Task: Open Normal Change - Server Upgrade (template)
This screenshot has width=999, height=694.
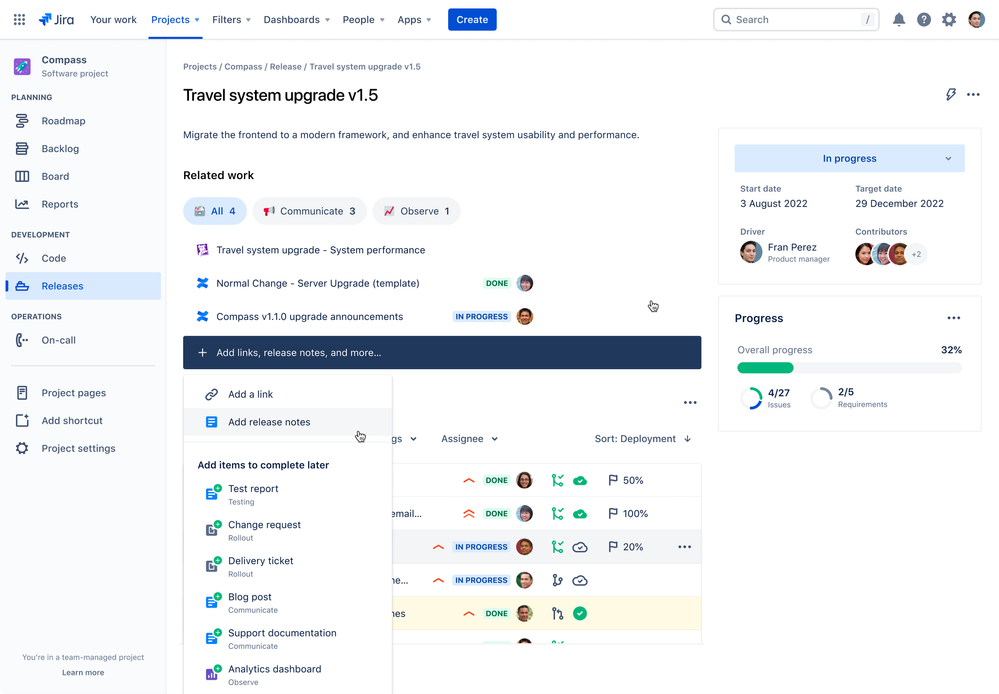Action: tap(318, 284)
